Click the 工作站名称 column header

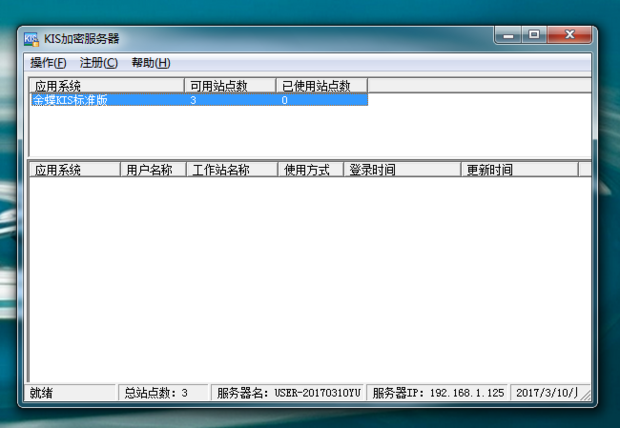point(232,170)
